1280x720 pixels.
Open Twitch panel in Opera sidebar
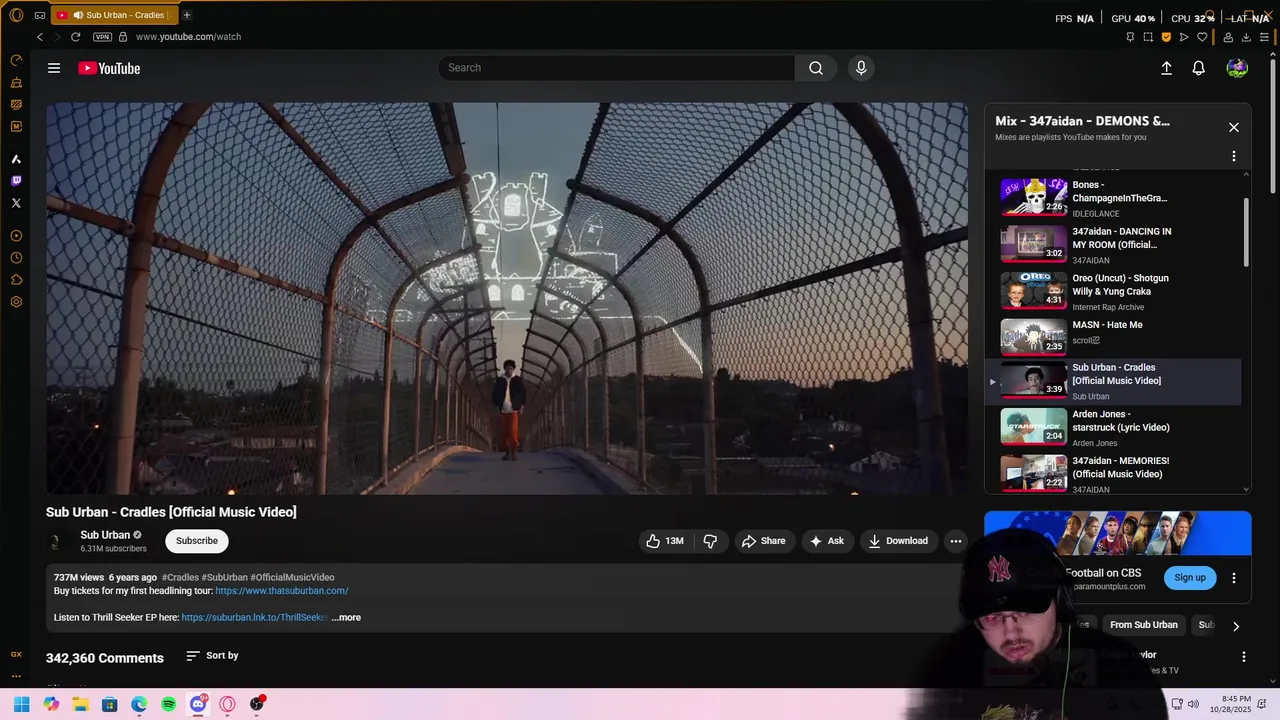[x=16, y=181]
